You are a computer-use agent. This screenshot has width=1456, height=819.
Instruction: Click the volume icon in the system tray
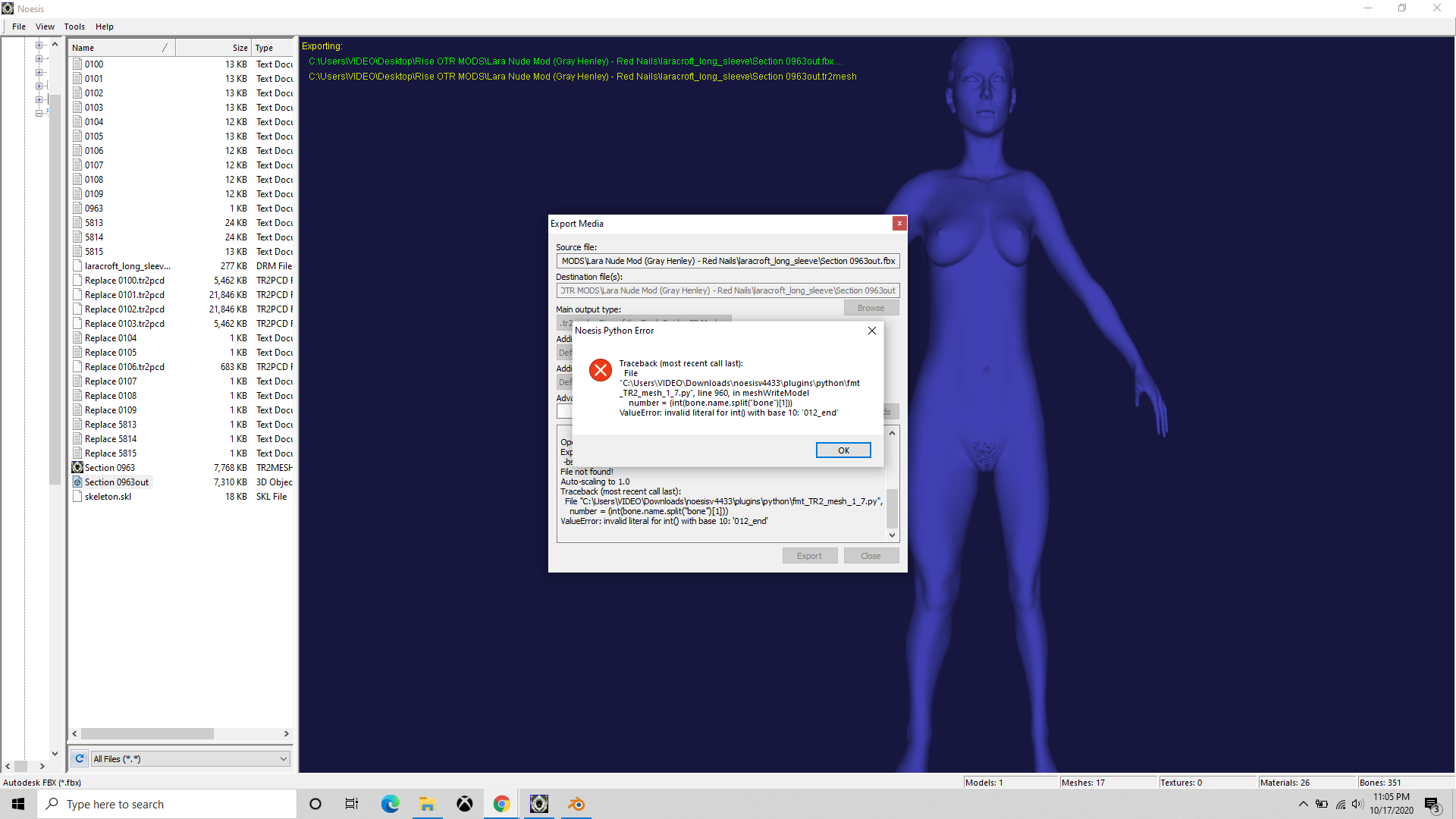(1357, 804)
